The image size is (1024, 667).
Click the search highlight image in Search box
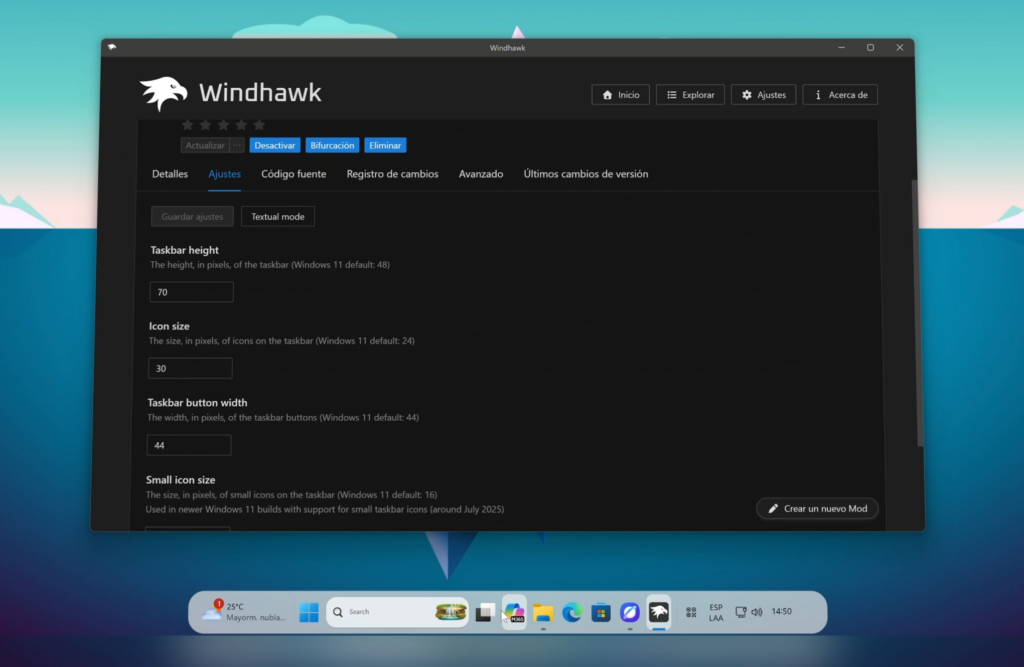pyautogui.click(x=451, y=612)
